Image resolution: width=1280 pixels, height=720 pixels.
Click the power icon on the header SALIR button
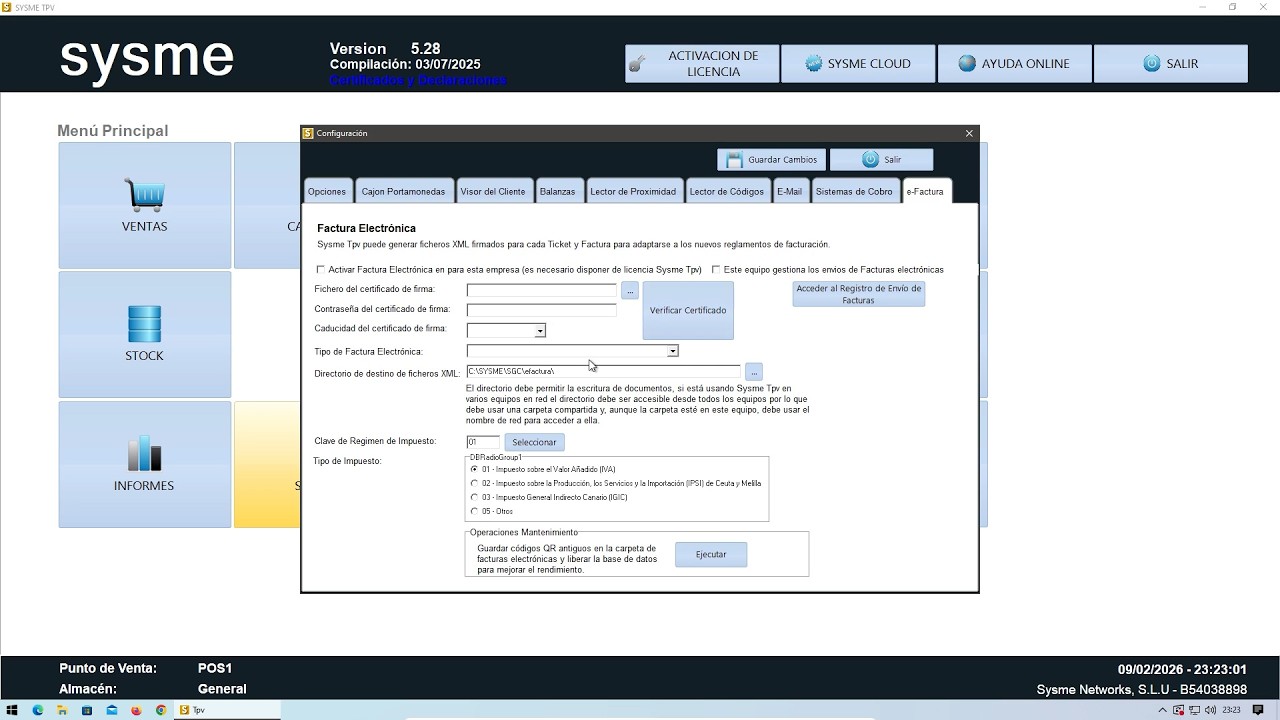(1151, 63)
